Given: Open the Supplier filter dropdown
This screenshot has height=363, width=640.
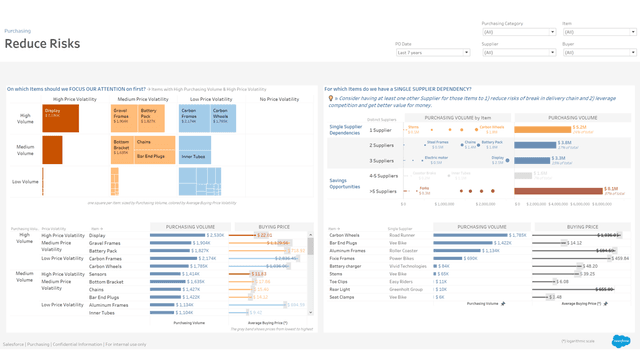Looking at the screenshot, I should point(519,53).
